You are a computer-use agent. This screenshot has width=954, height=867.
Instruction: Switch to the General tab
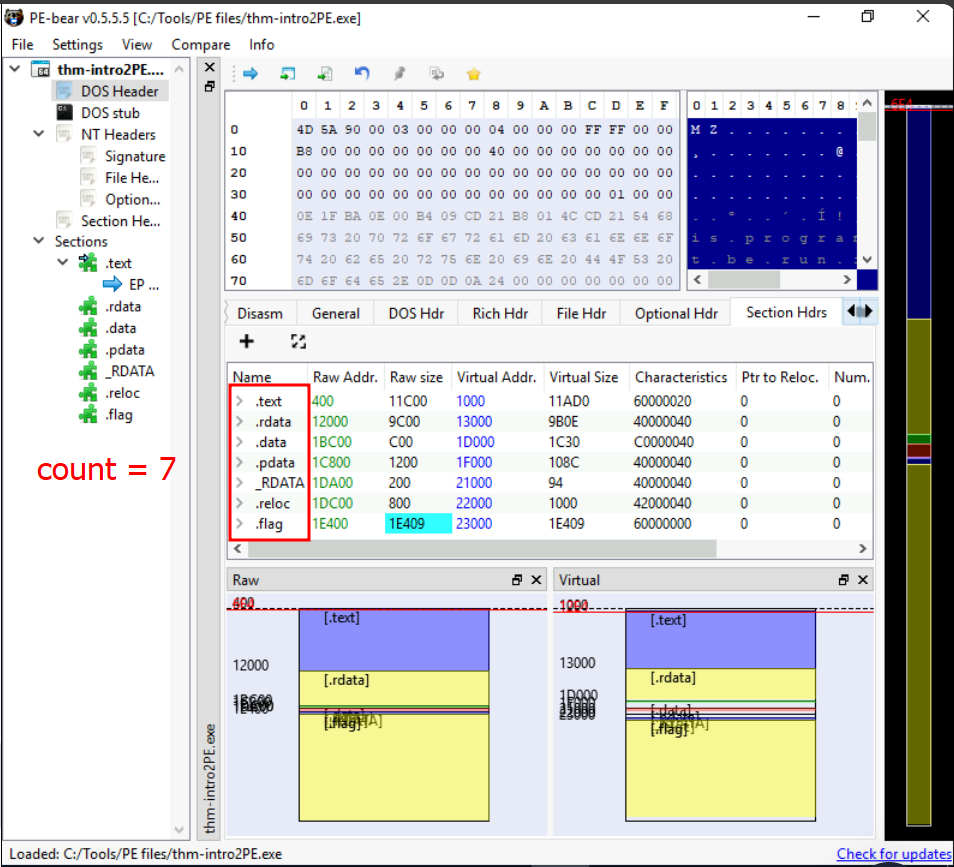335,314
